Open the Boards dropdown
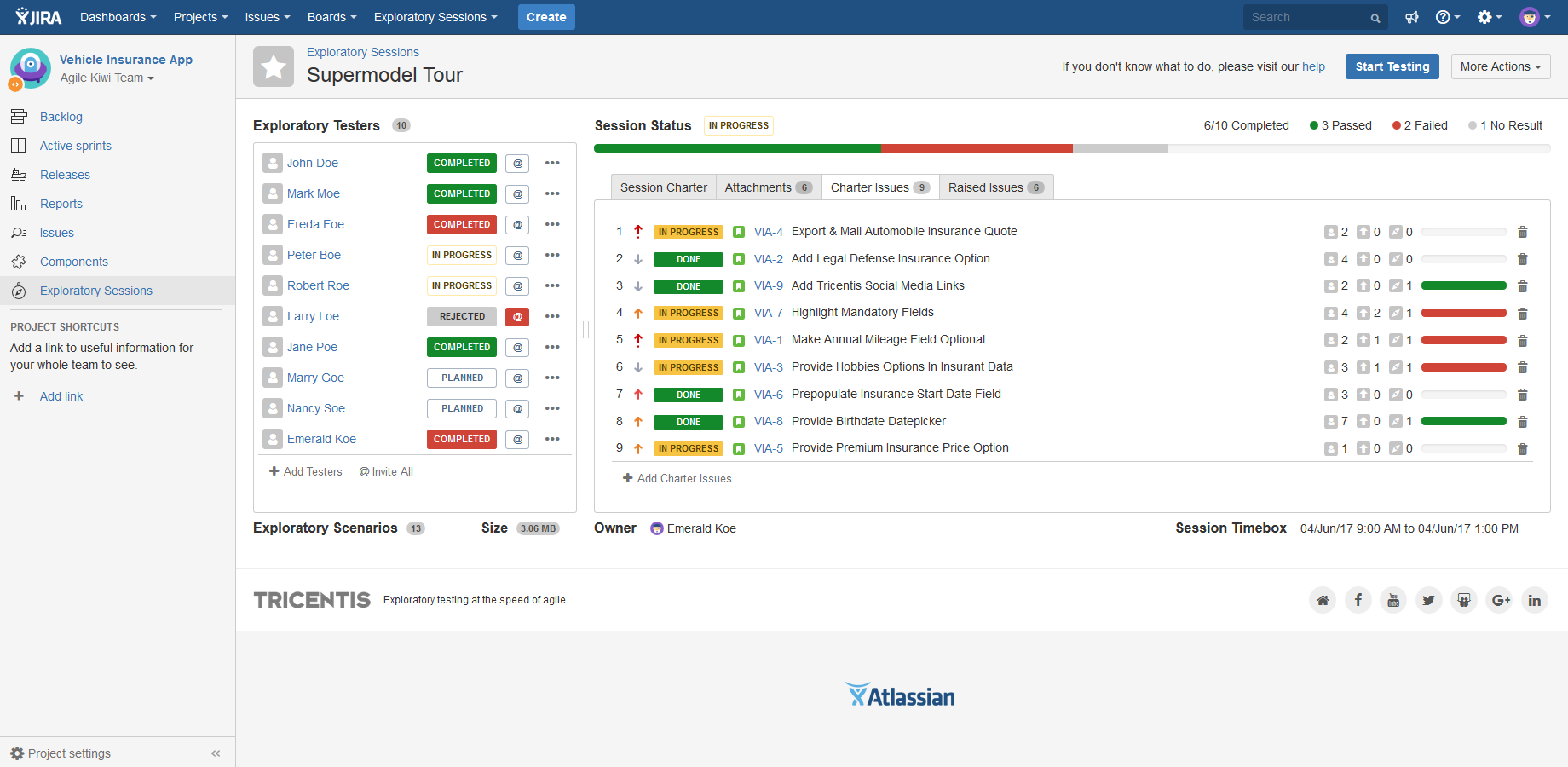1568x767 pixels. coord(332,17)
